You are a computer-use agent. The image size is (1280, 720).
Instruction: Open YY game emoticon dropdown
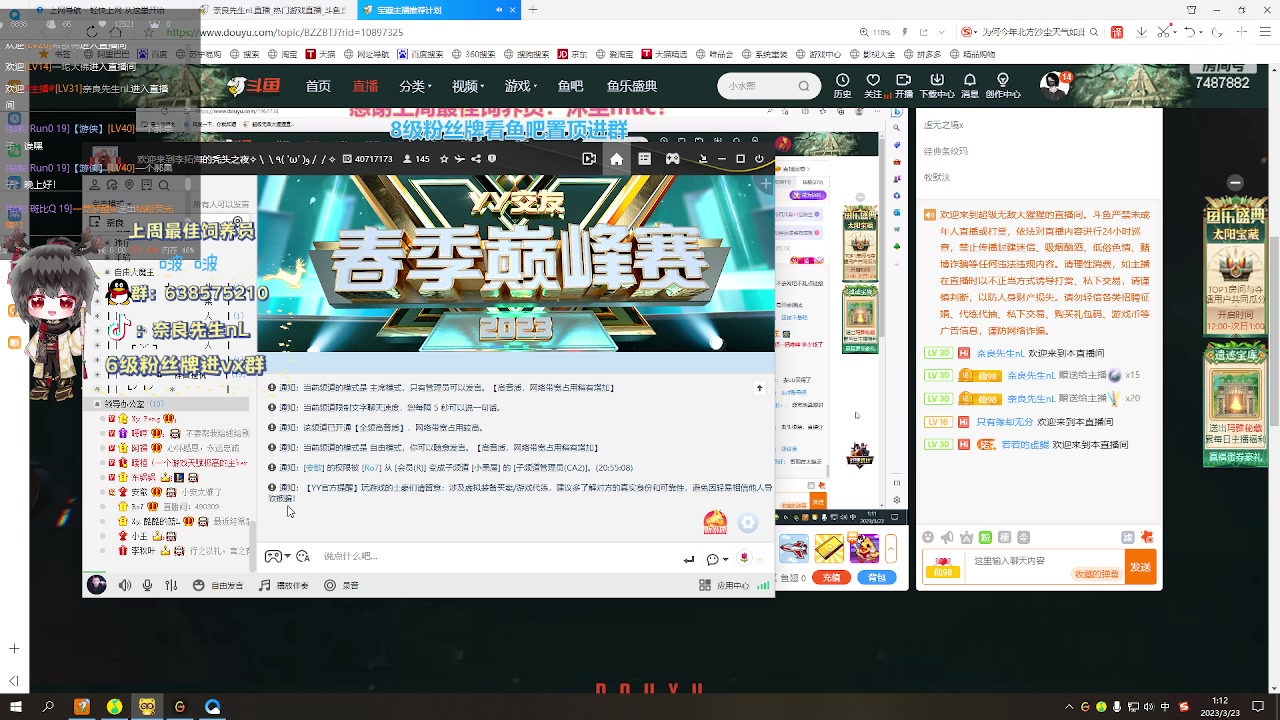pos(277,556)
